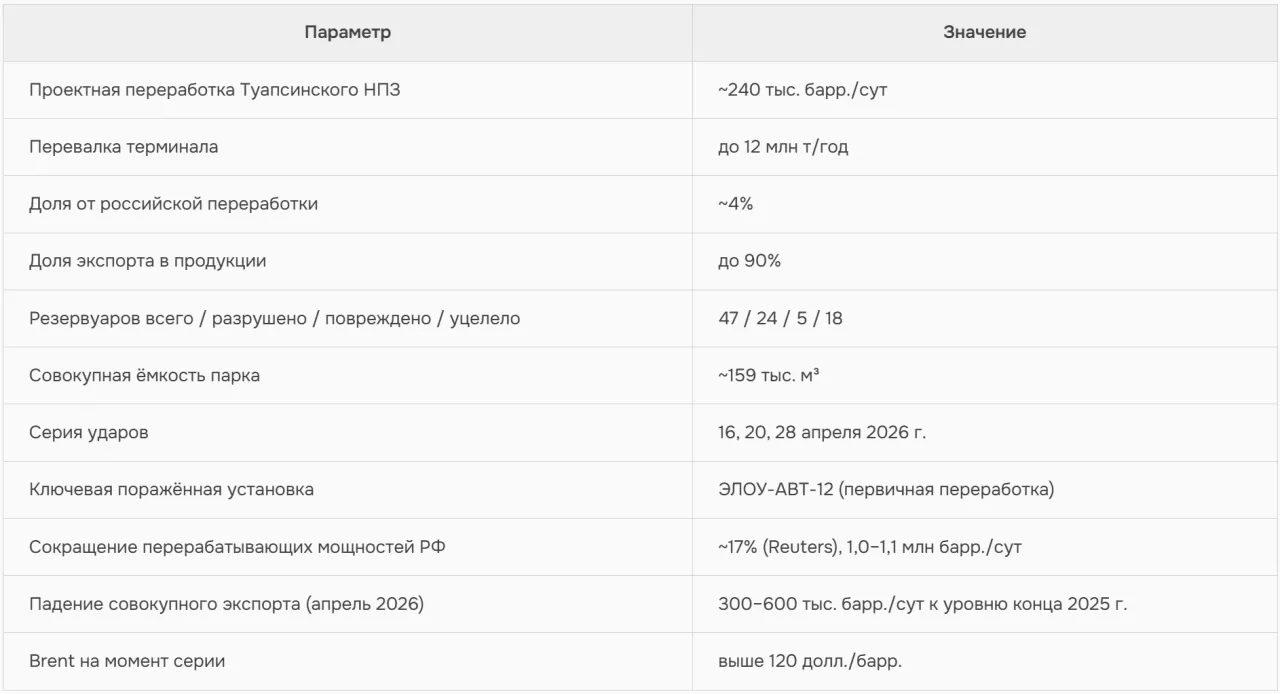Select the «Перевалка терминала» row label
This screenshot has height=694, width=1280.
[x=124, y=147]
